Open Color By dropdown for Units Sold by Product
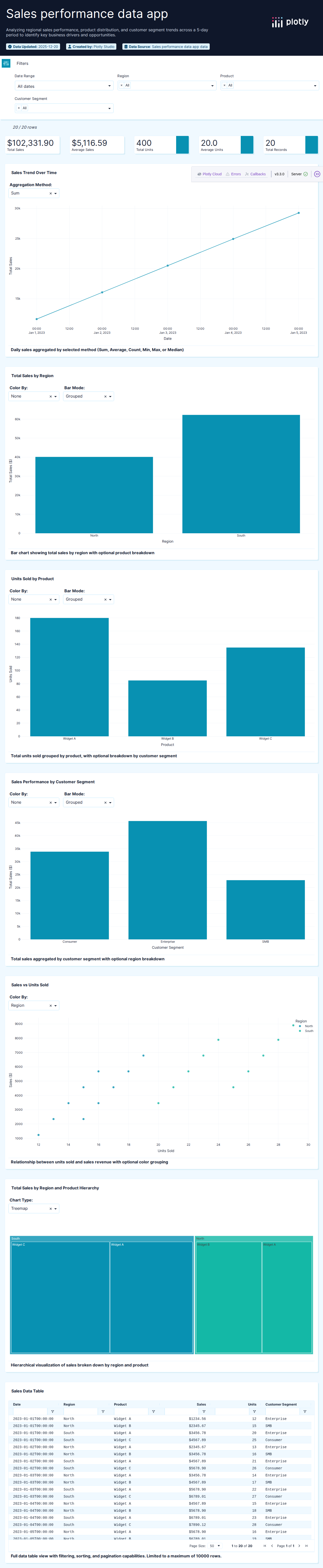 (x=34, y=600)
